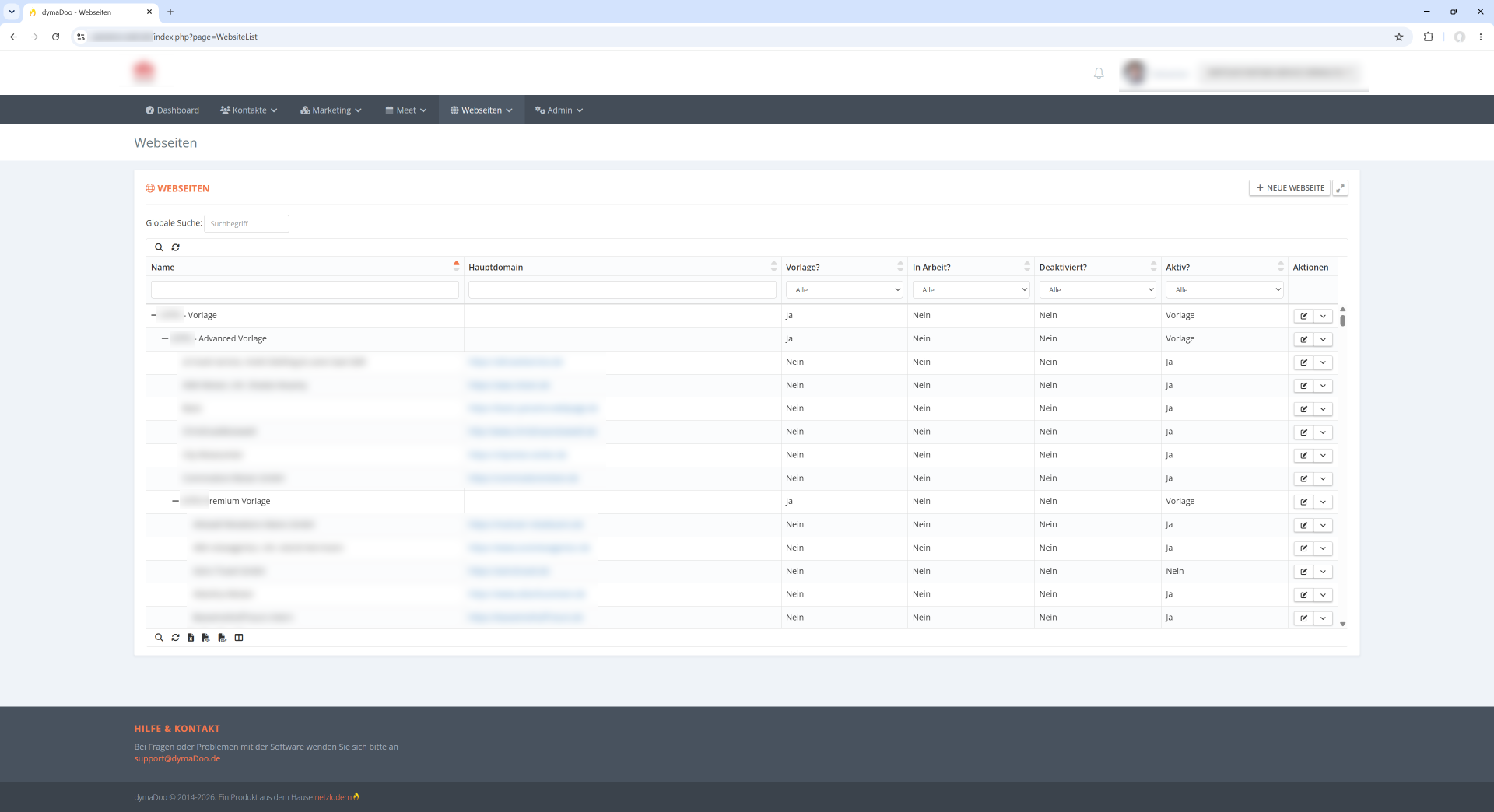The image size is (1494, 812).
Task: Collapse the Advanced Vorlage tree node
Action: click(165, 338)
